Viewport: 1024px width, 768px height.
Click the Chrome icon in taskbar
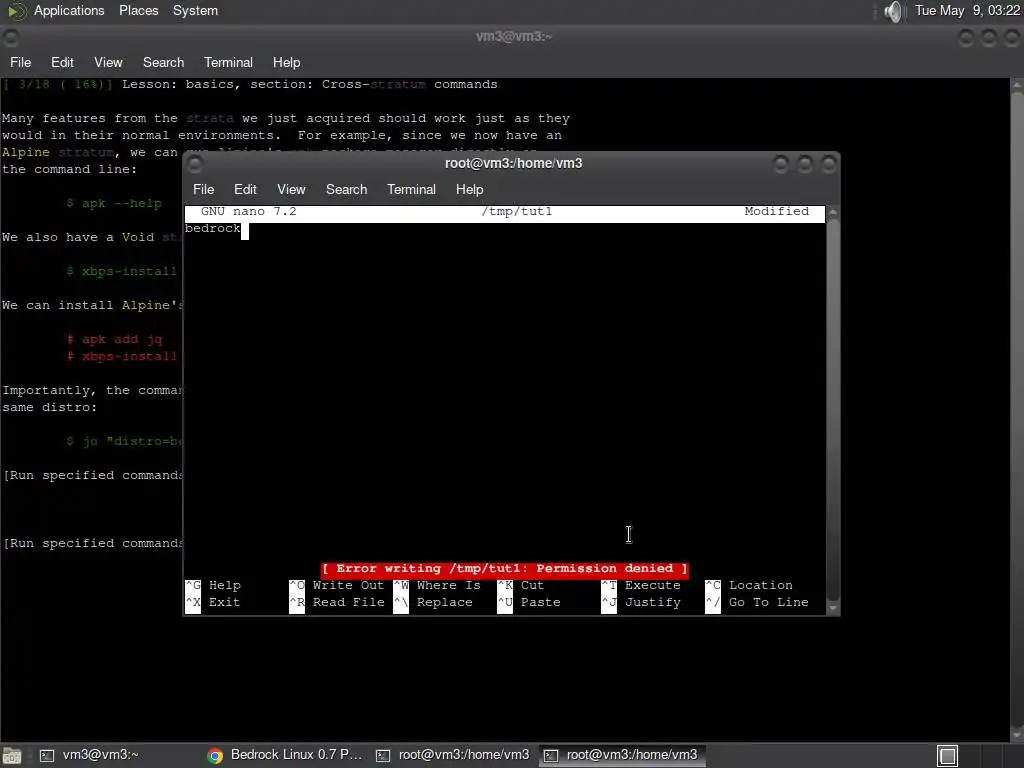215,756
